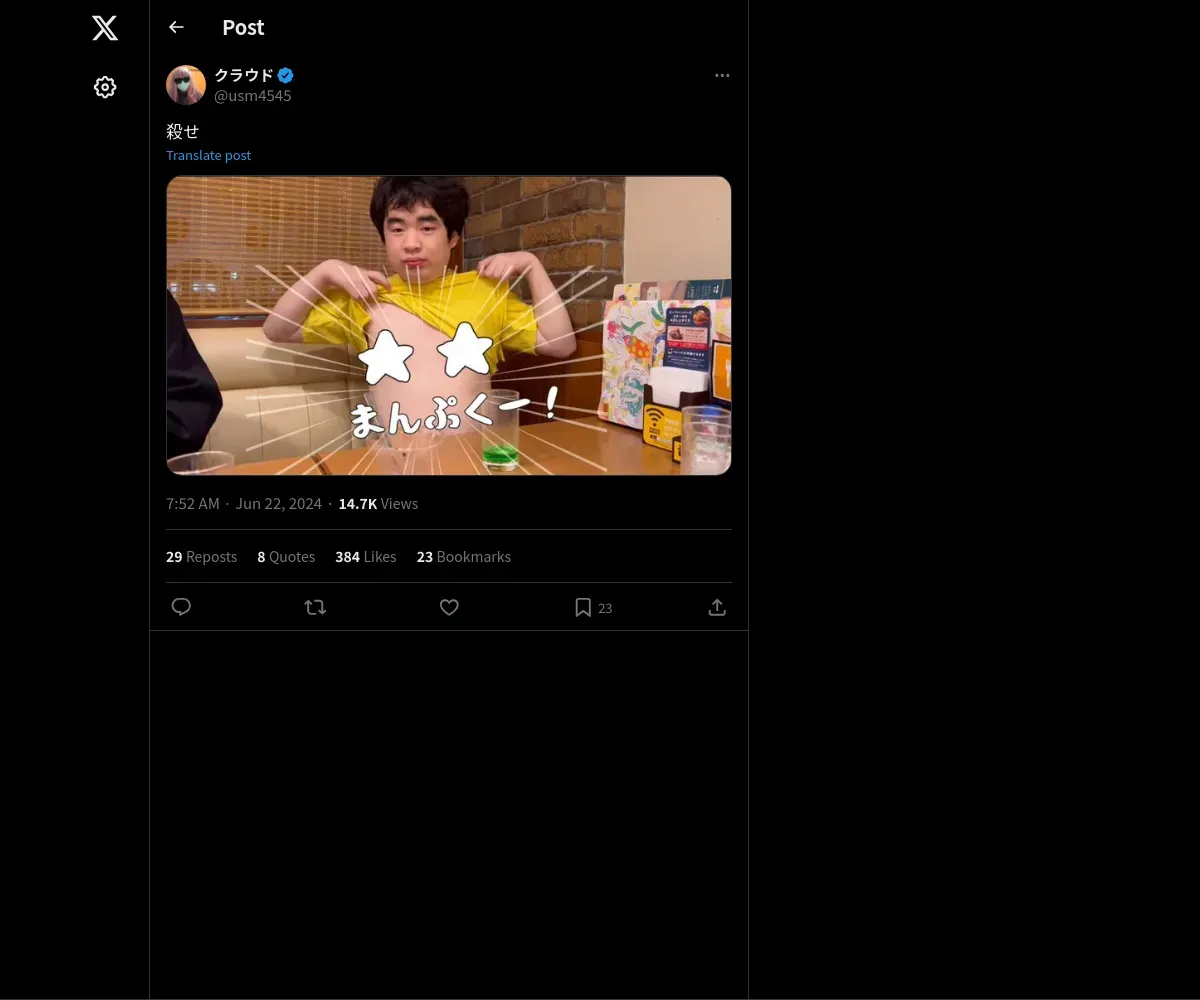View the 29 Reposts list
Screen dimensions: 1200x1000
201,556
